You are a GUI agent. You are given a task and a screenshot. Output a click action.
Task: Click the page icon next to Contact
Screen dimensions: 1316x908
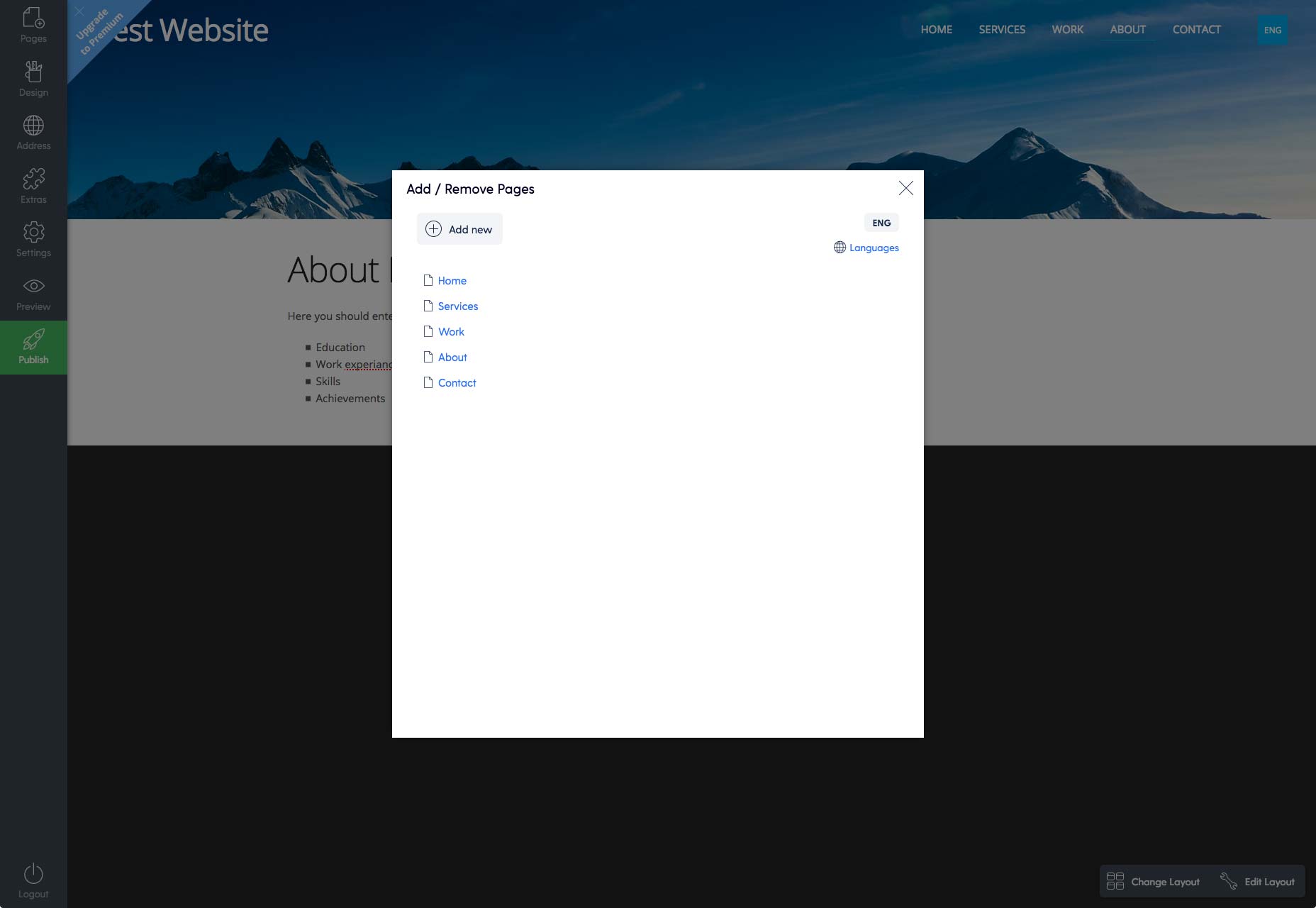(428, 382)
